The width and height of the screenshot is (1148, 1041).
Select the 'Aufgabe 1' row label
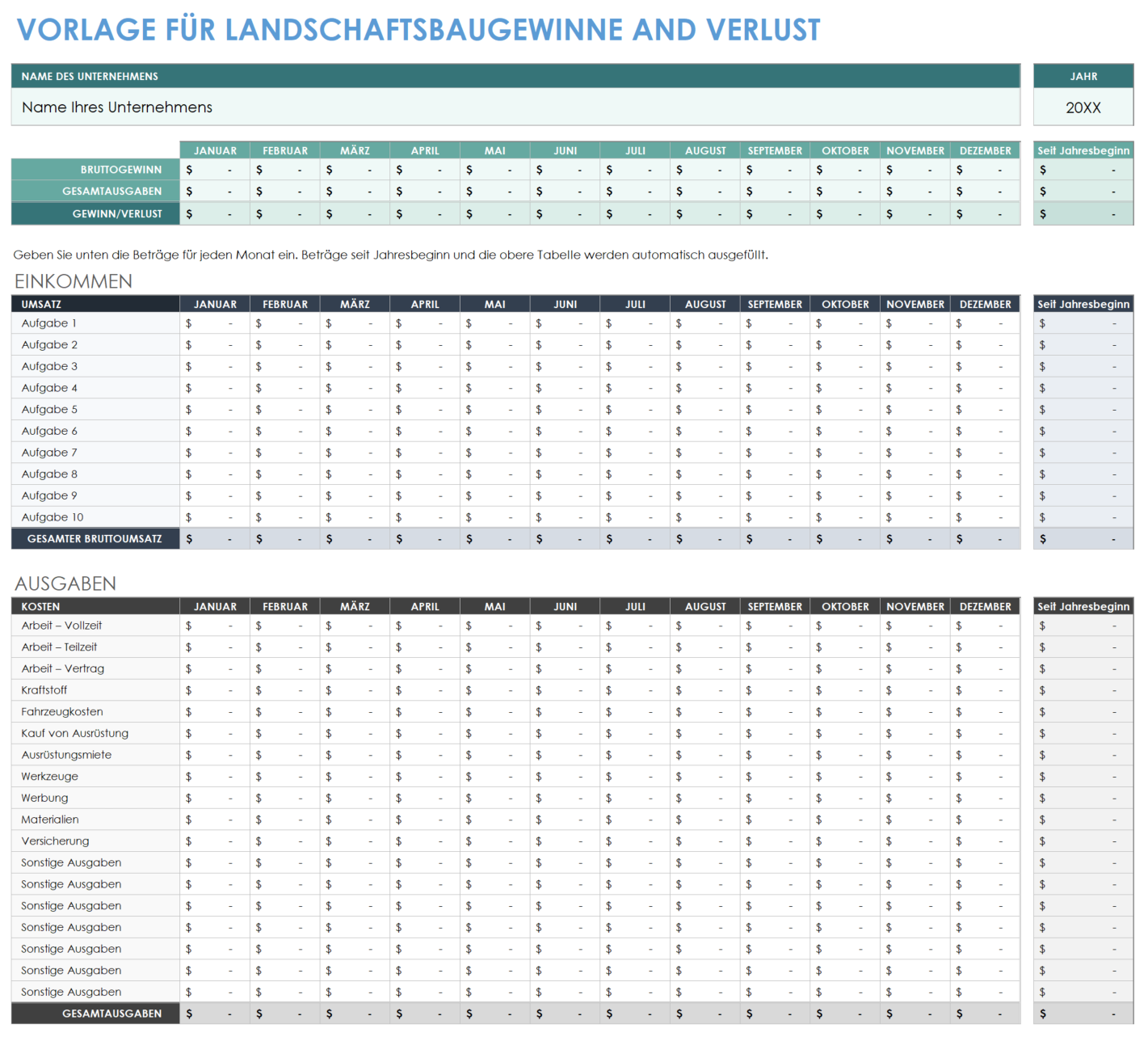point(95,323)
